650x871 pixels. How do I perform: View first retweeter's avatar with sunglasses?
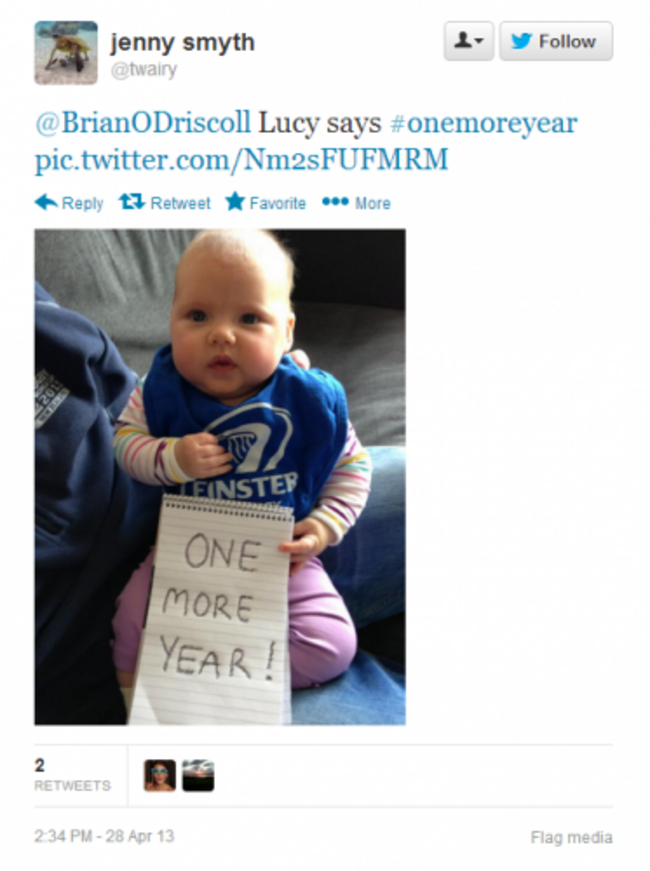pyautogui.click(x=160, y=775)
